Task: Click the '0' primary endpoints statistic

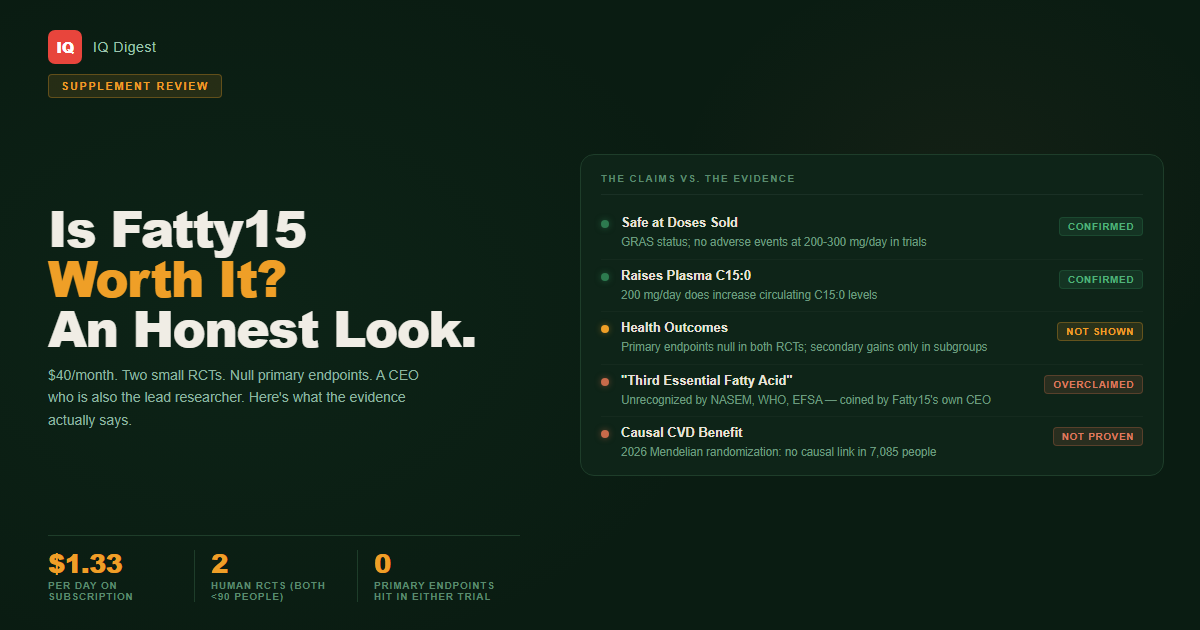Action: coord(382,564)
